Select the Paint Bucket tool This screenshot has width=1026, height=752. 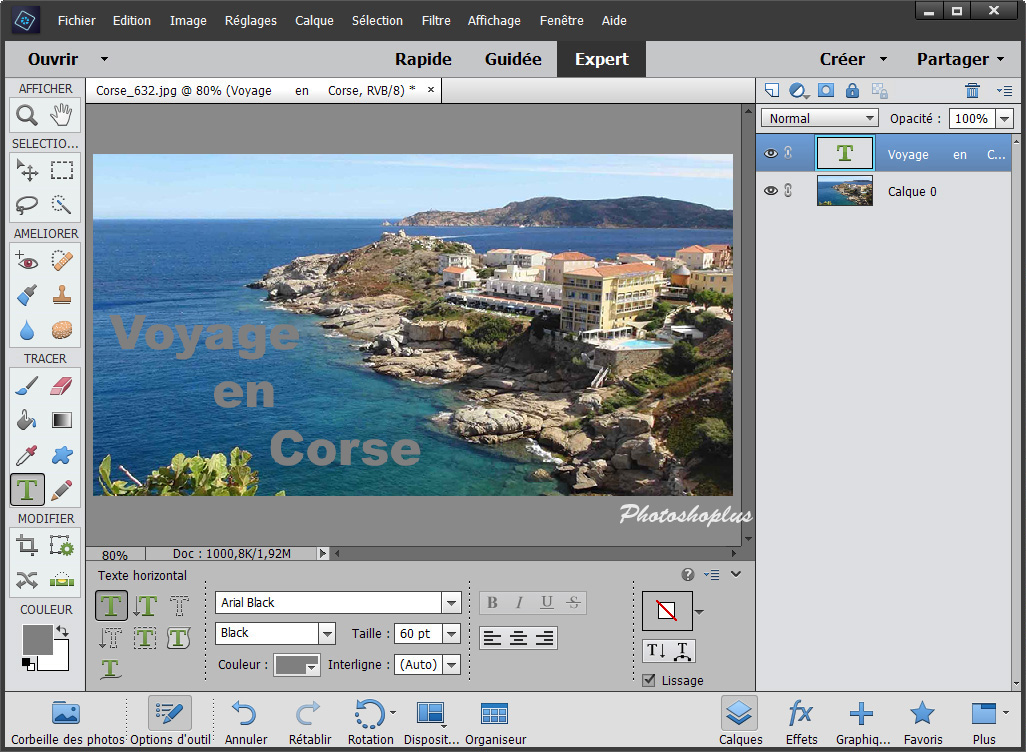[27, 421]
